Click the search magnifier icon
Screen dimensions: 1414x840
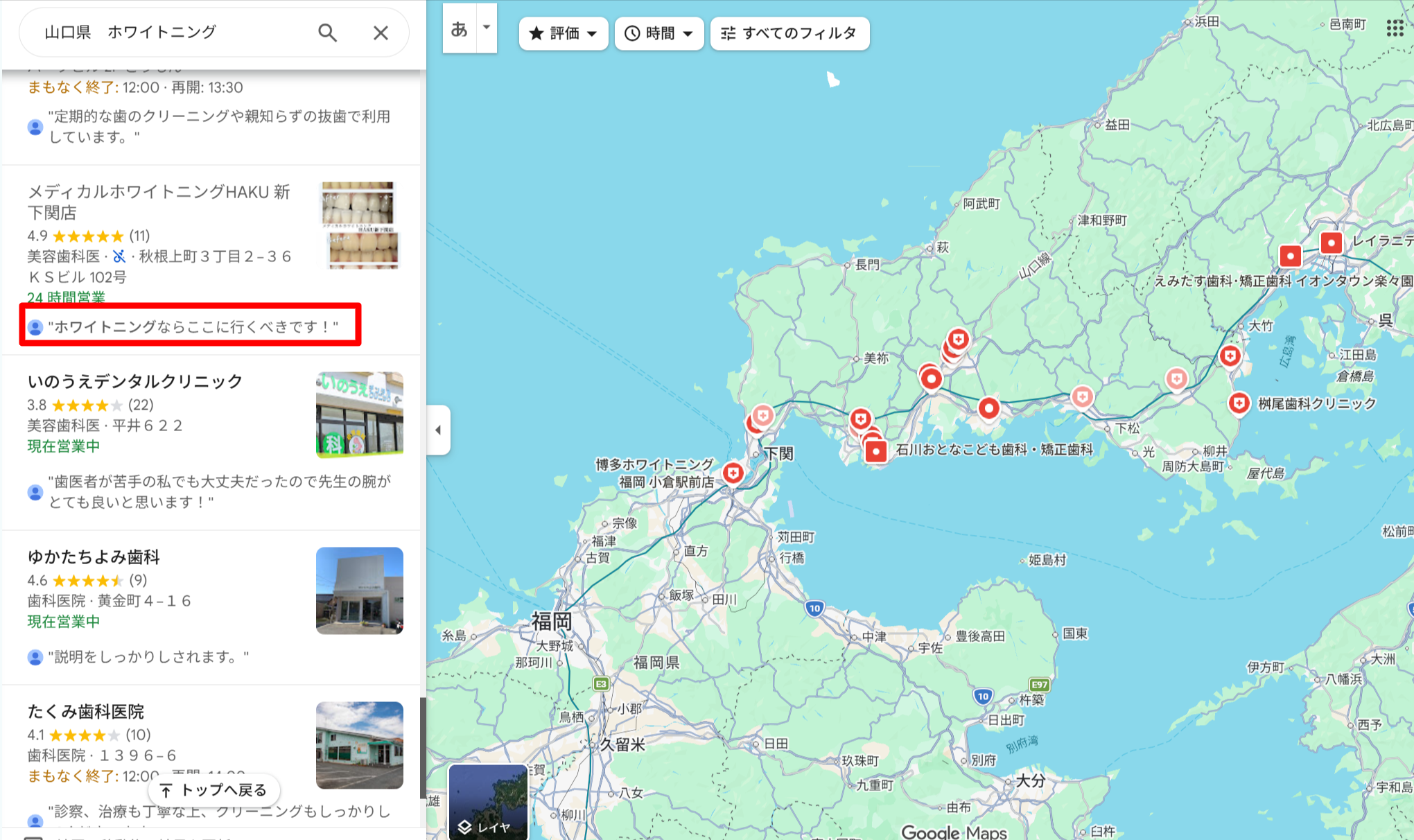(x=327, y=33)
